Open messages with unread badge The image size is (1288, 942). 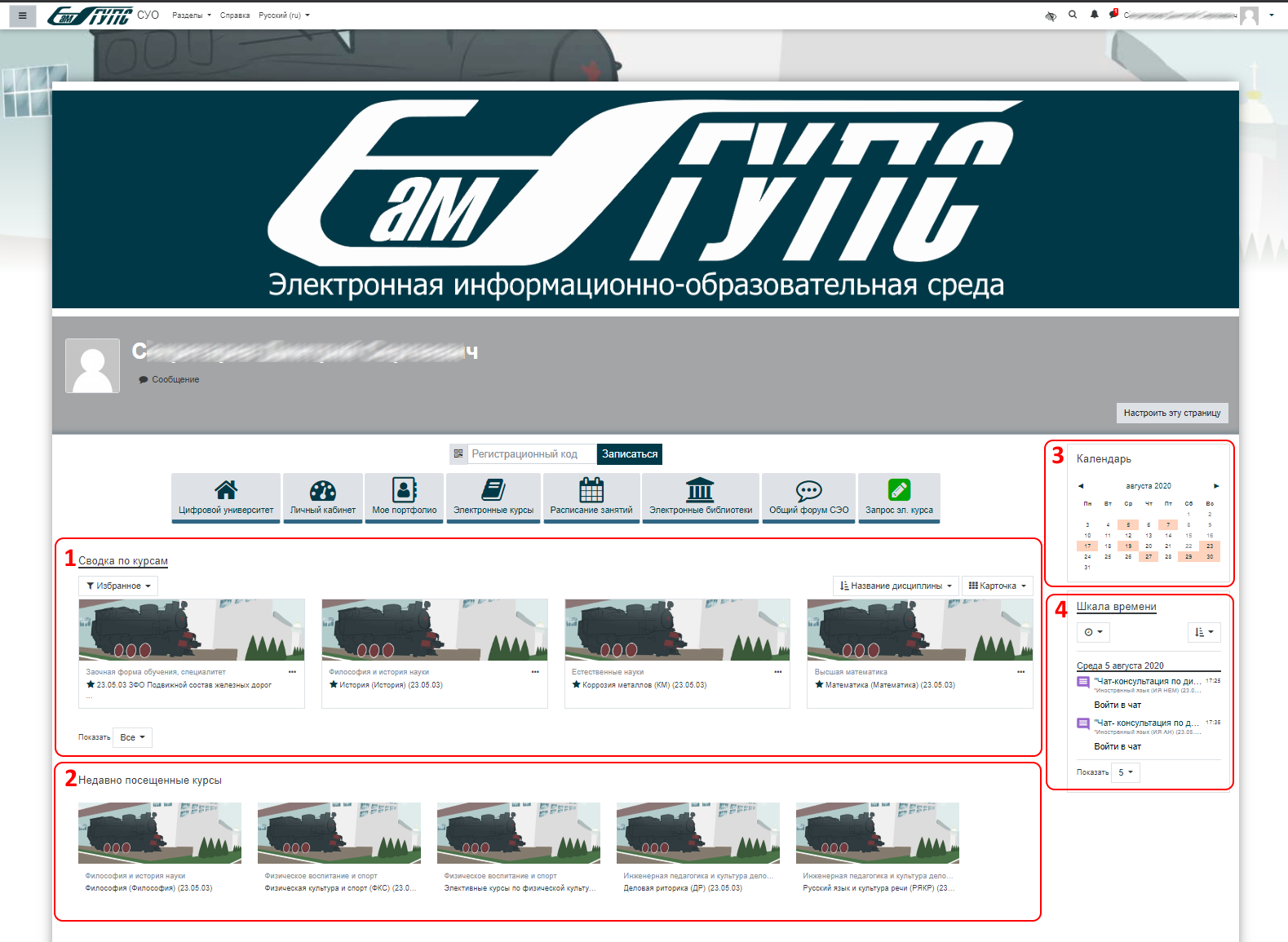click(1113, 15)
